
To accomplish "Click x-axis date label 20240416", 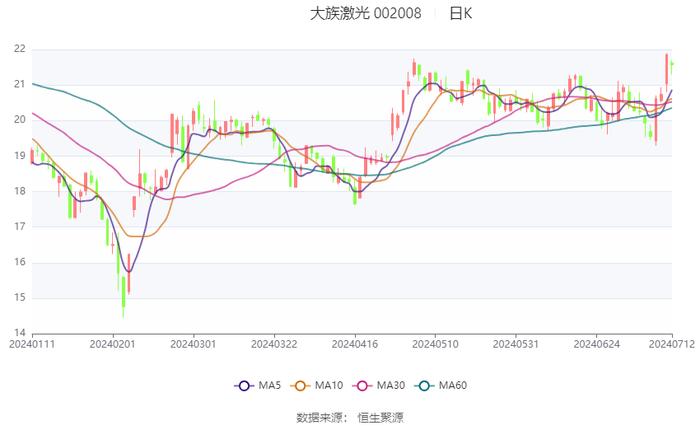I will [x=355, y=344].
